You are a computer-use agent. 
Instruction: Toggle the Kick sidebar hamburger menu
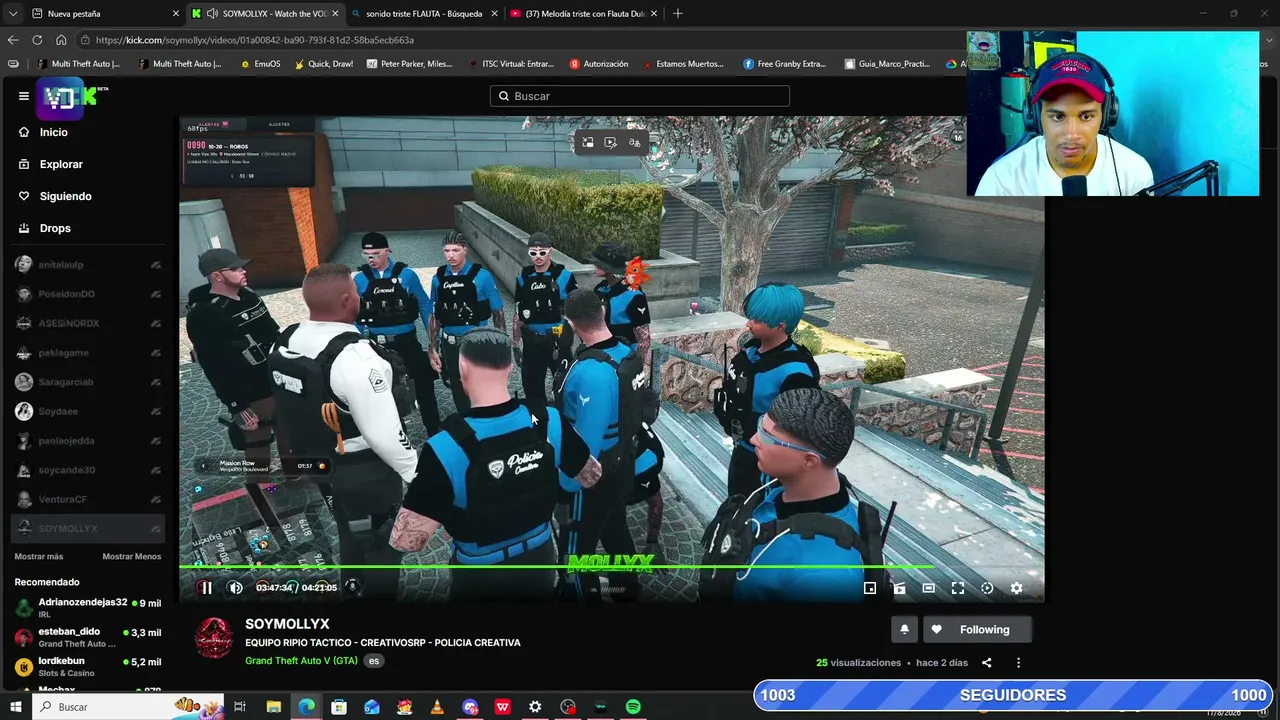coord(23,96)
